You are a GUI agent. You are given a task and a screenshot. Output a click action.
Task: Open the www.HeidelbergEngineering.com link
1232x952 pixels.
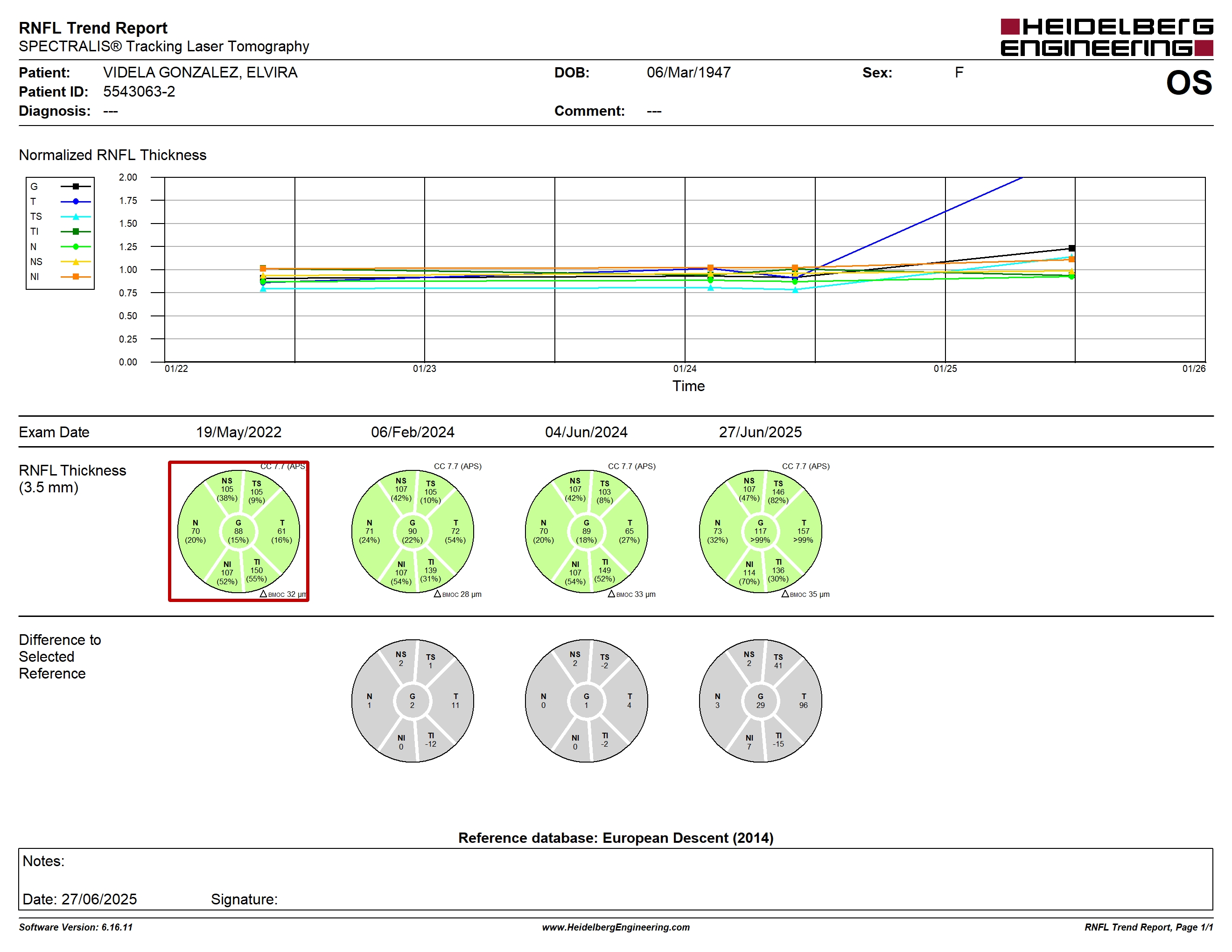coord(616,927)
